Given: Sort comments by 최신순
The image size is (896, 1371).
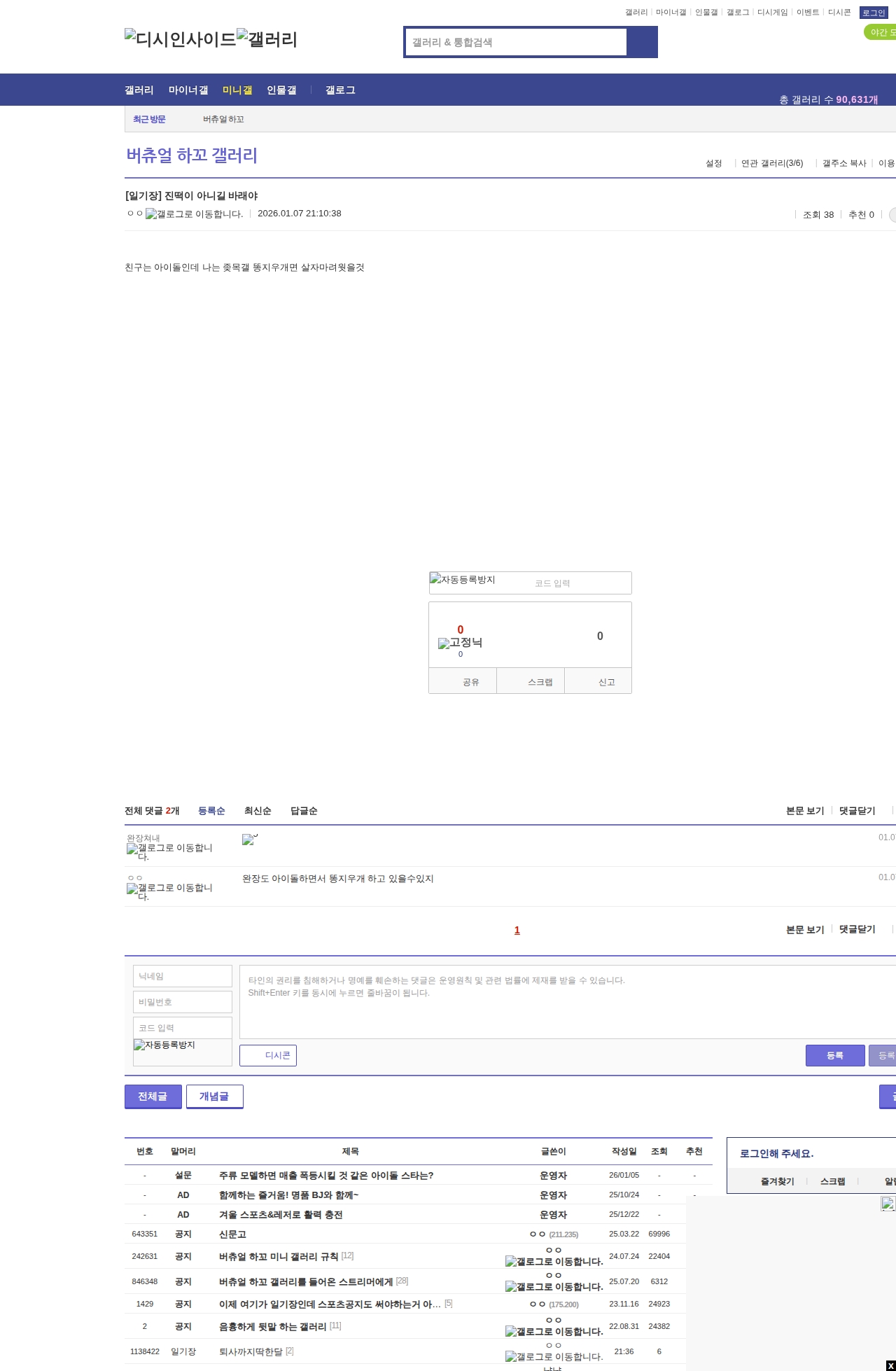Looking at the screenshot, I should (x=258, y=811).
